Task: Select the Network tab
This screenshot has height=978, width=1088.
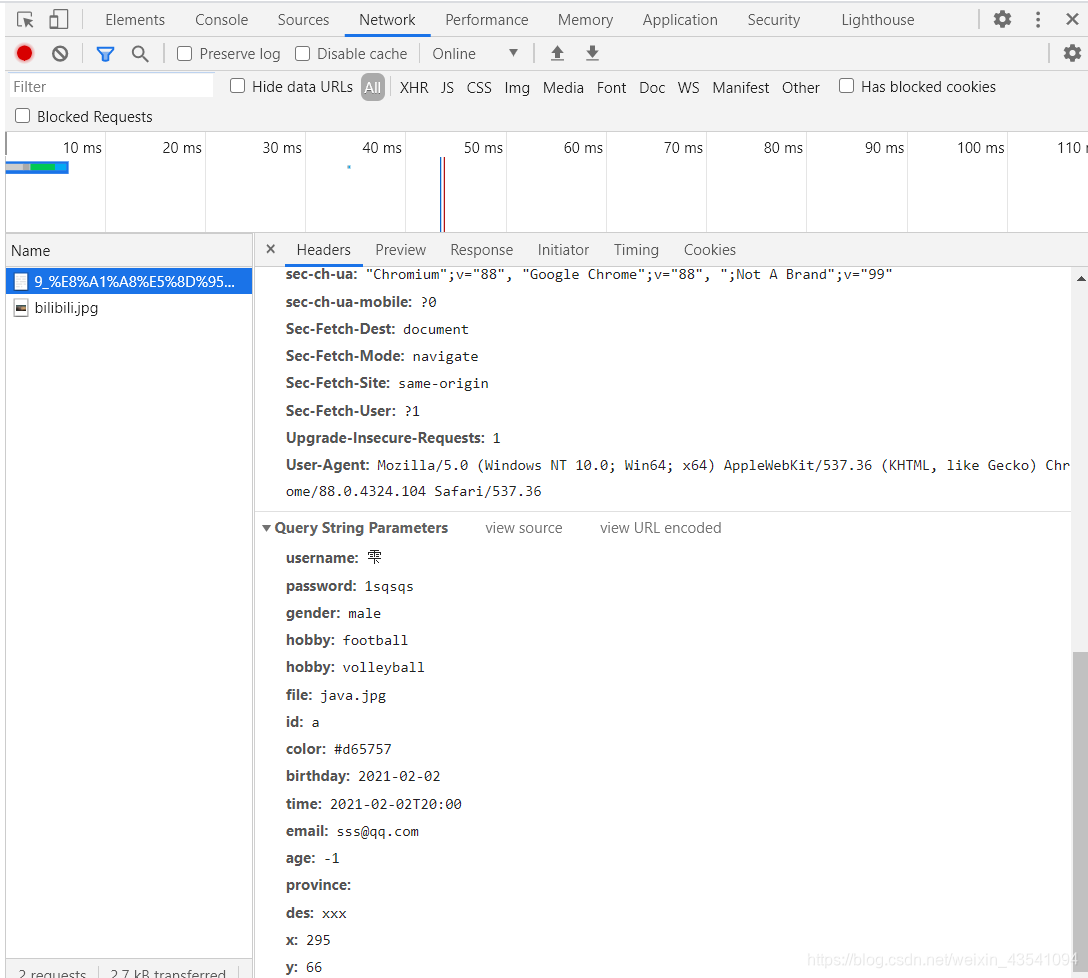Action: click(387, 19)
